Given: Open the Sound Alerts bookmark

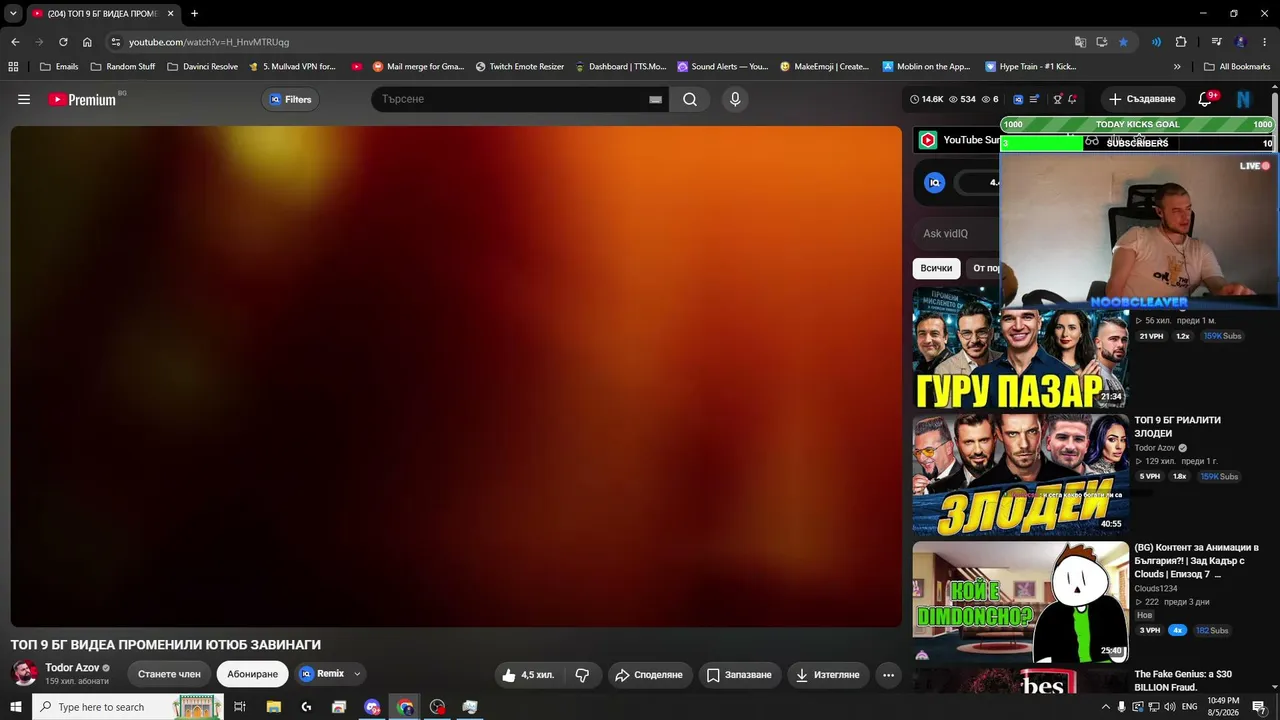Looking at the screenshot, I should click(x=722, y=66).
